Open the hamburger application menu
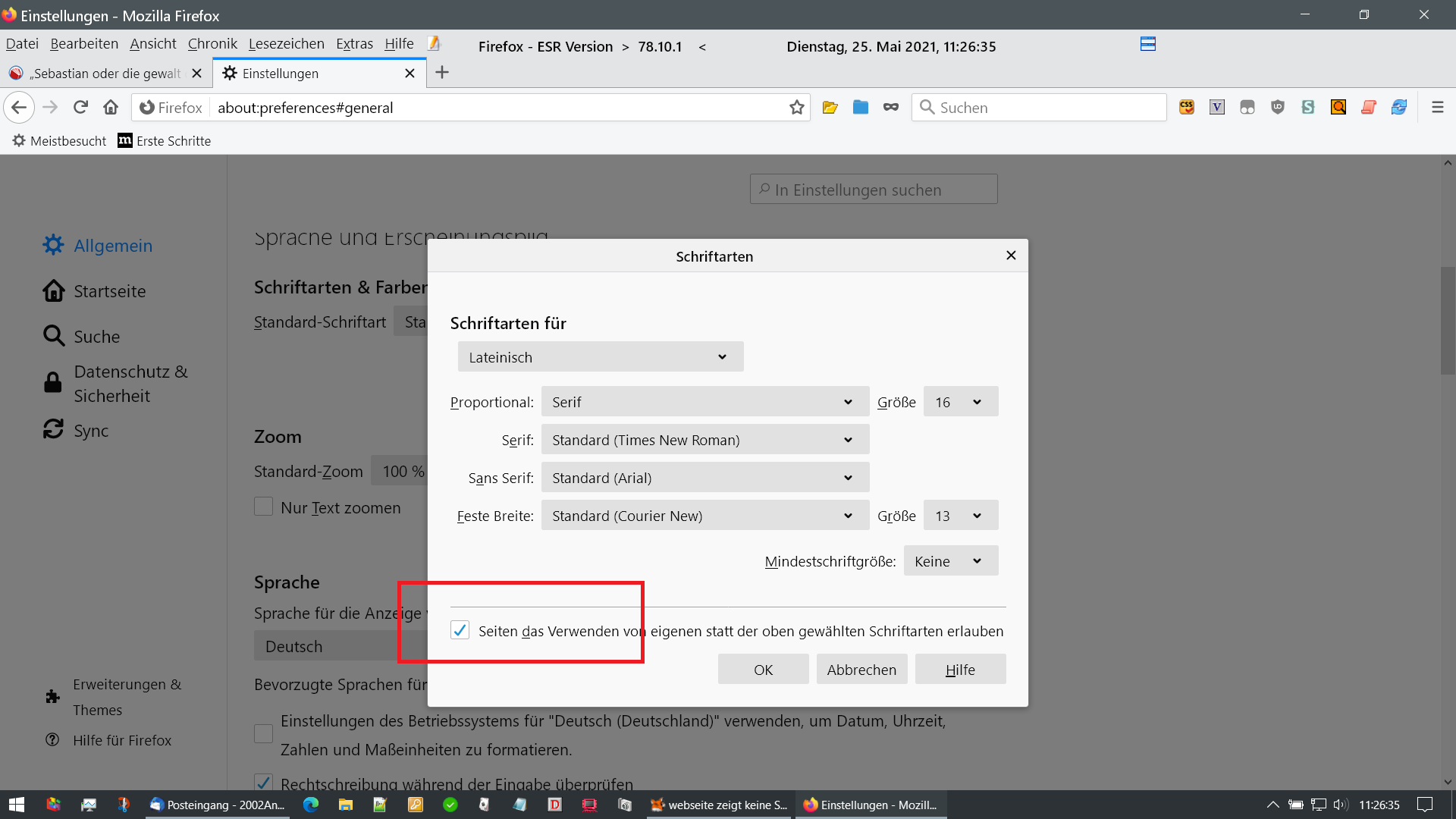 tap(1437, 108)
